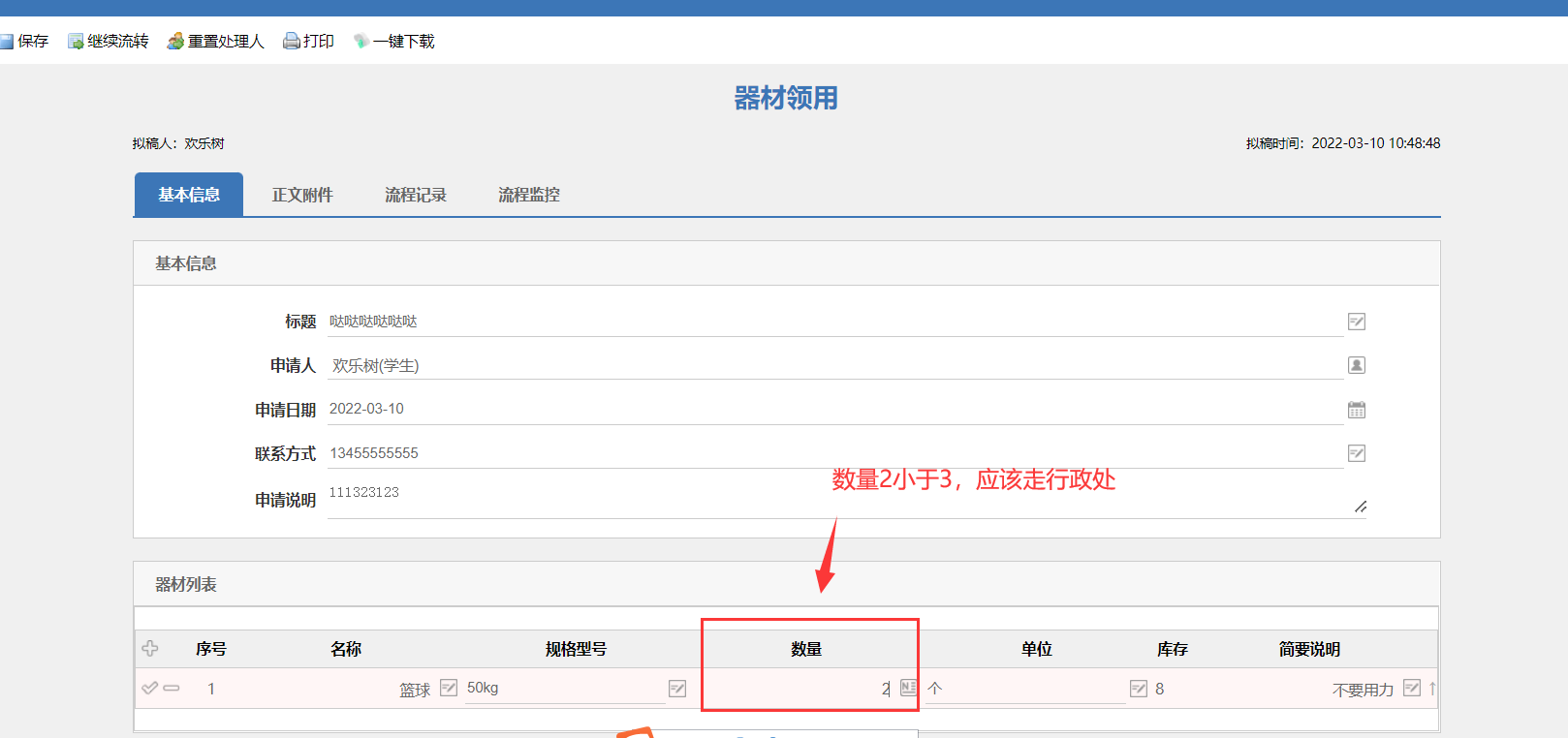Image resolution: width=1568 pixels, height=738 pixels.
Task: Click the checkmark icon on row 1
Action: point(149,688)
